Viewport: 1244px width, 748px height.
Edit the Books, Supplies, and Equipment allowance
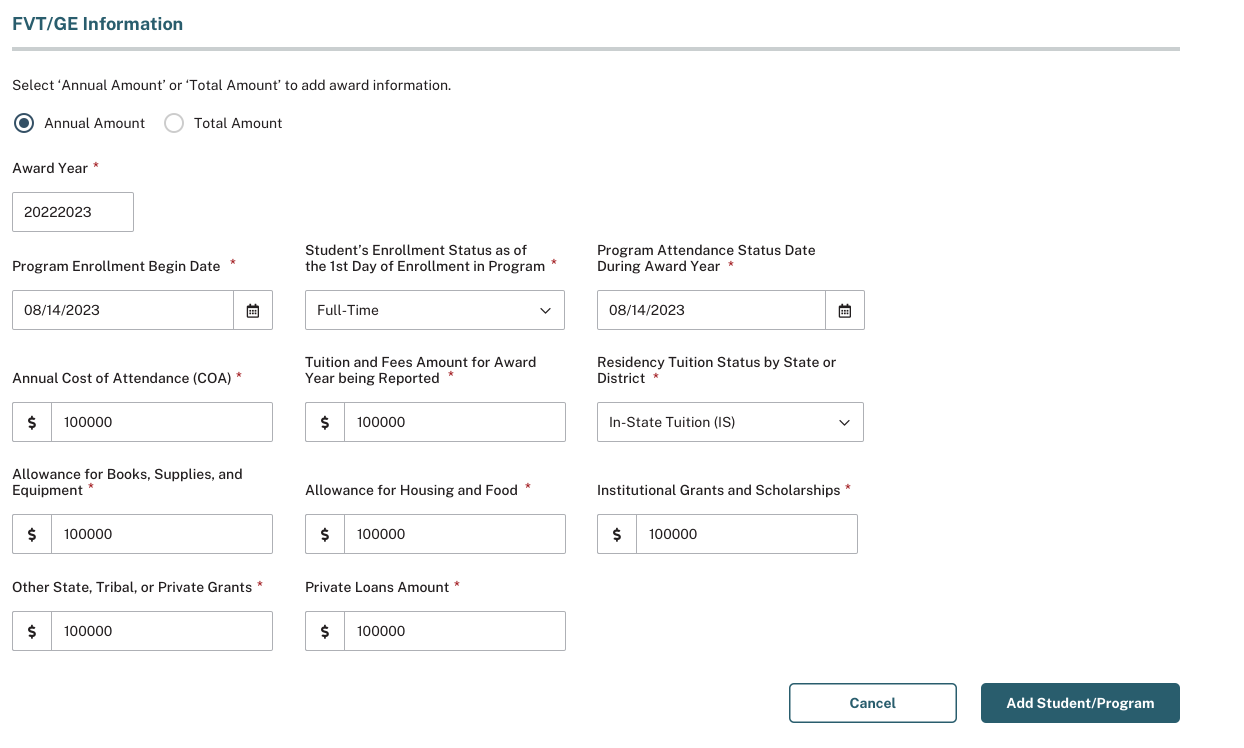pos(161,534)
